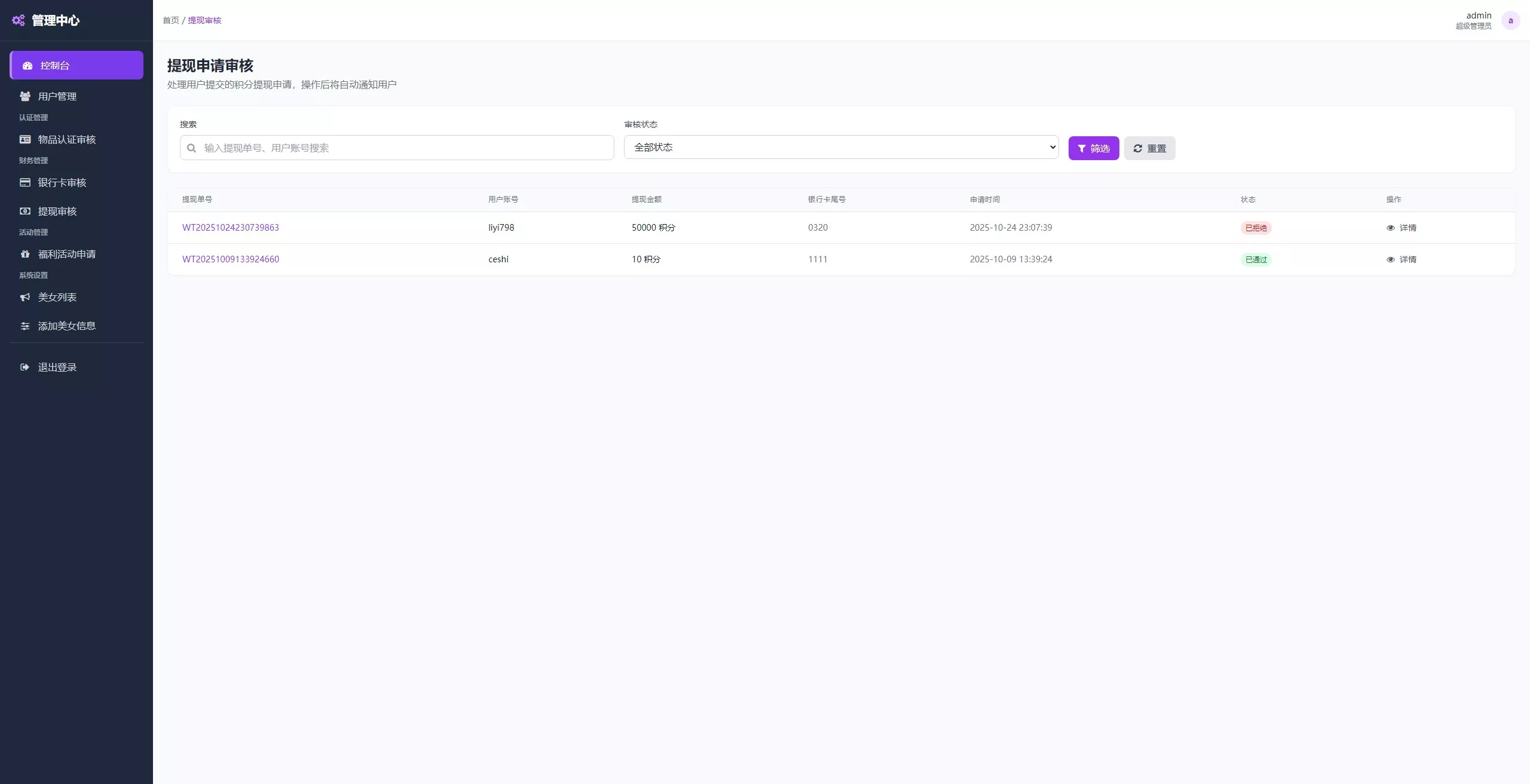Click the eye icon for liyi798's withdrawal

[1390, 228]
